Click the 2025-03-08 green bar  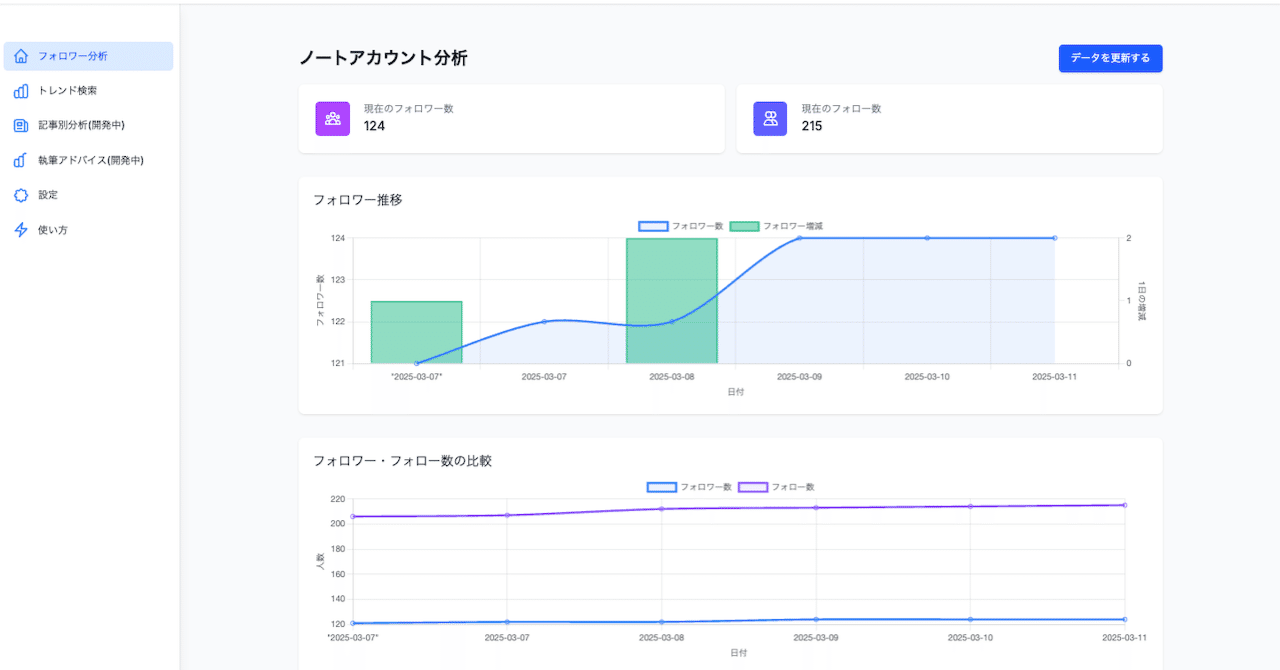[x=672, y=301]
